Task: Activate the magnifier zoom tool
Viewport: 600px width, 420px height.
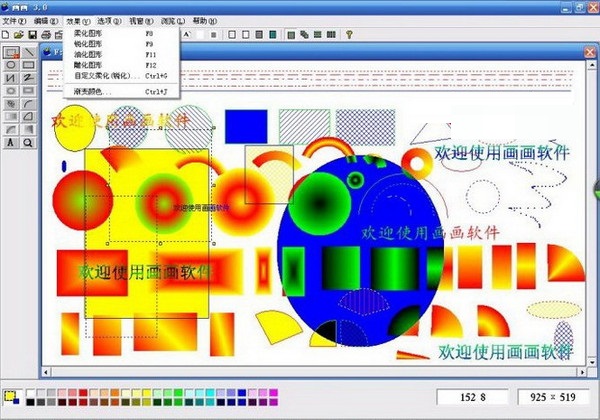Action: pos(29,143)
